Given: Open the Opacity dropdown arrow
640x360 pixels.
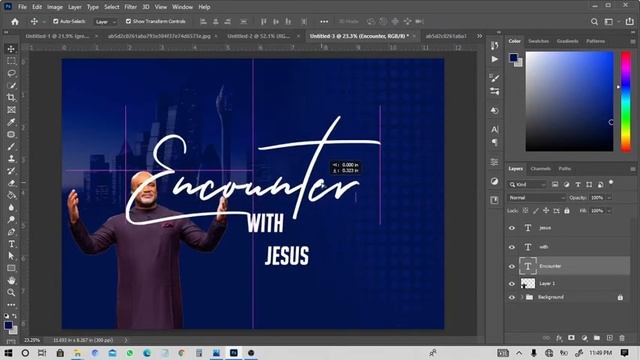Looking at the screenshot, I should point(609,198).
